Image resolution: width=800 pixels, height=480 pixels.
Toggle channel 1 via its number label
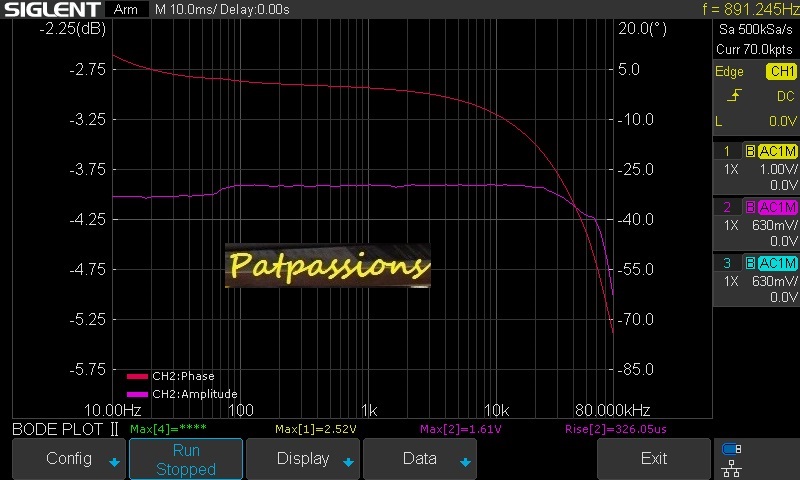click(x=727, y=151)
